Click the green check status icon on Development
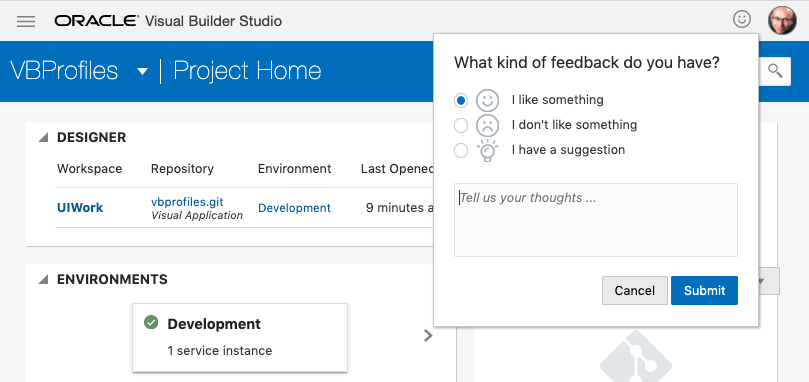Image resolution: width=809 pixels, height=382 pixels. [x=151, y=323]
